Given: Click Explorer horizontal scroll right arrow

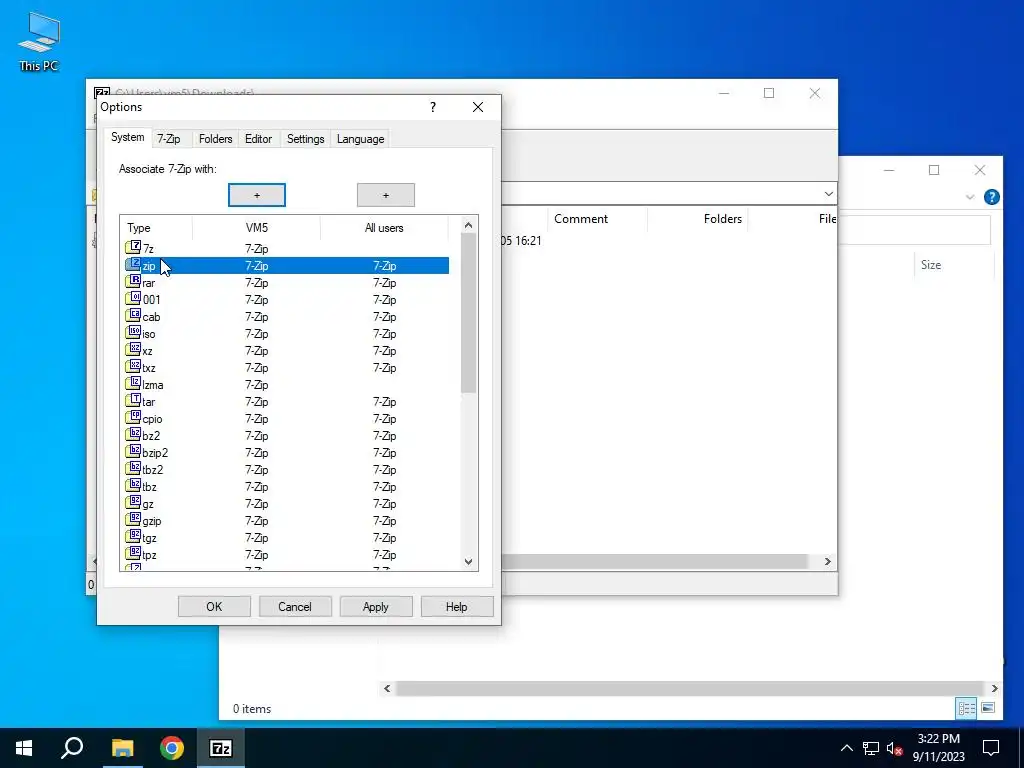Looking at the screenshot, I should click(994, 688).
